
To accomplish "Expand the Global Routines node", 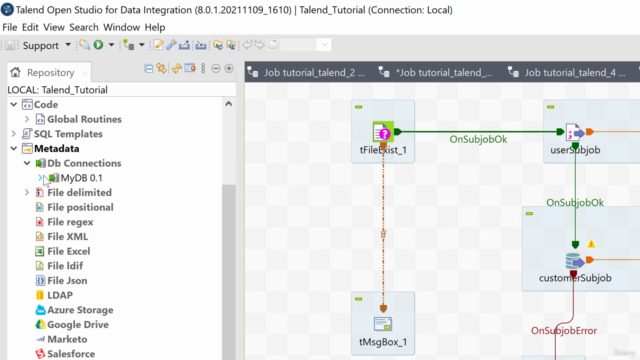I will [x=27, y=119].
